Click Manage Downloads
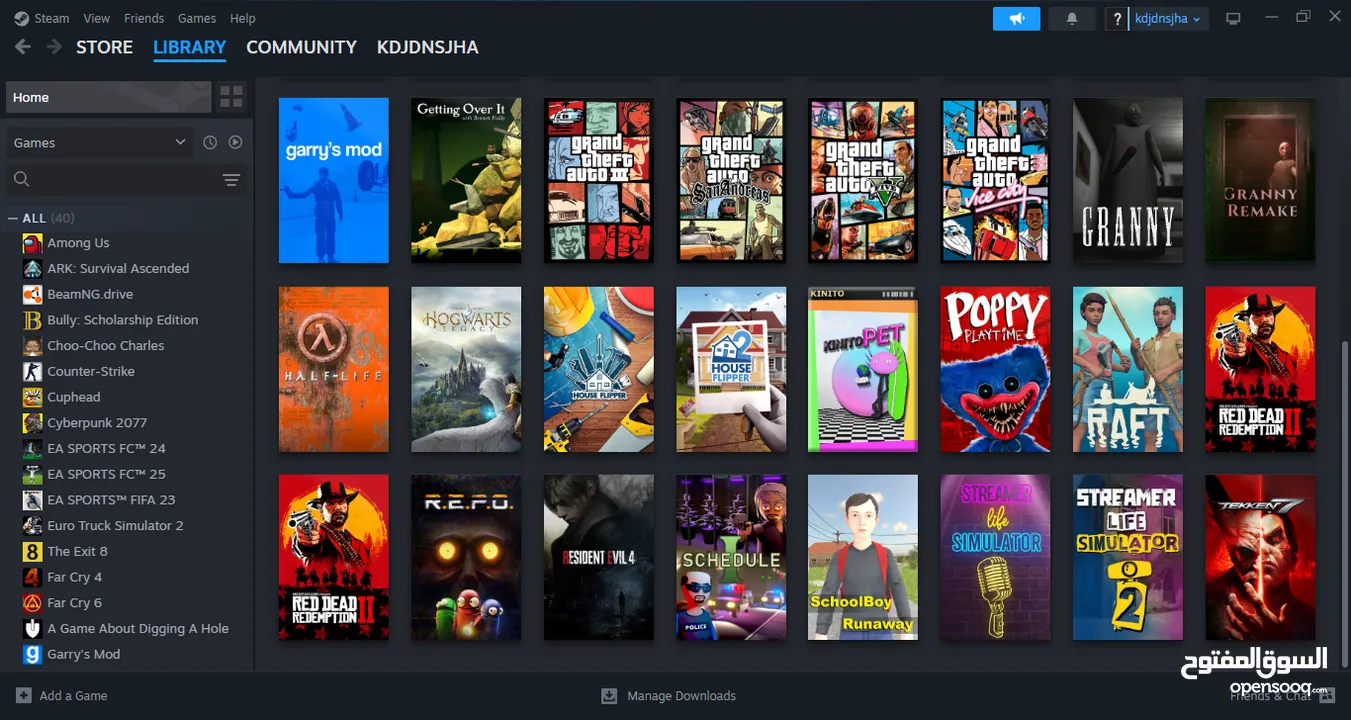The width and height of the screenshot is (1351, 720). point(681,696)
